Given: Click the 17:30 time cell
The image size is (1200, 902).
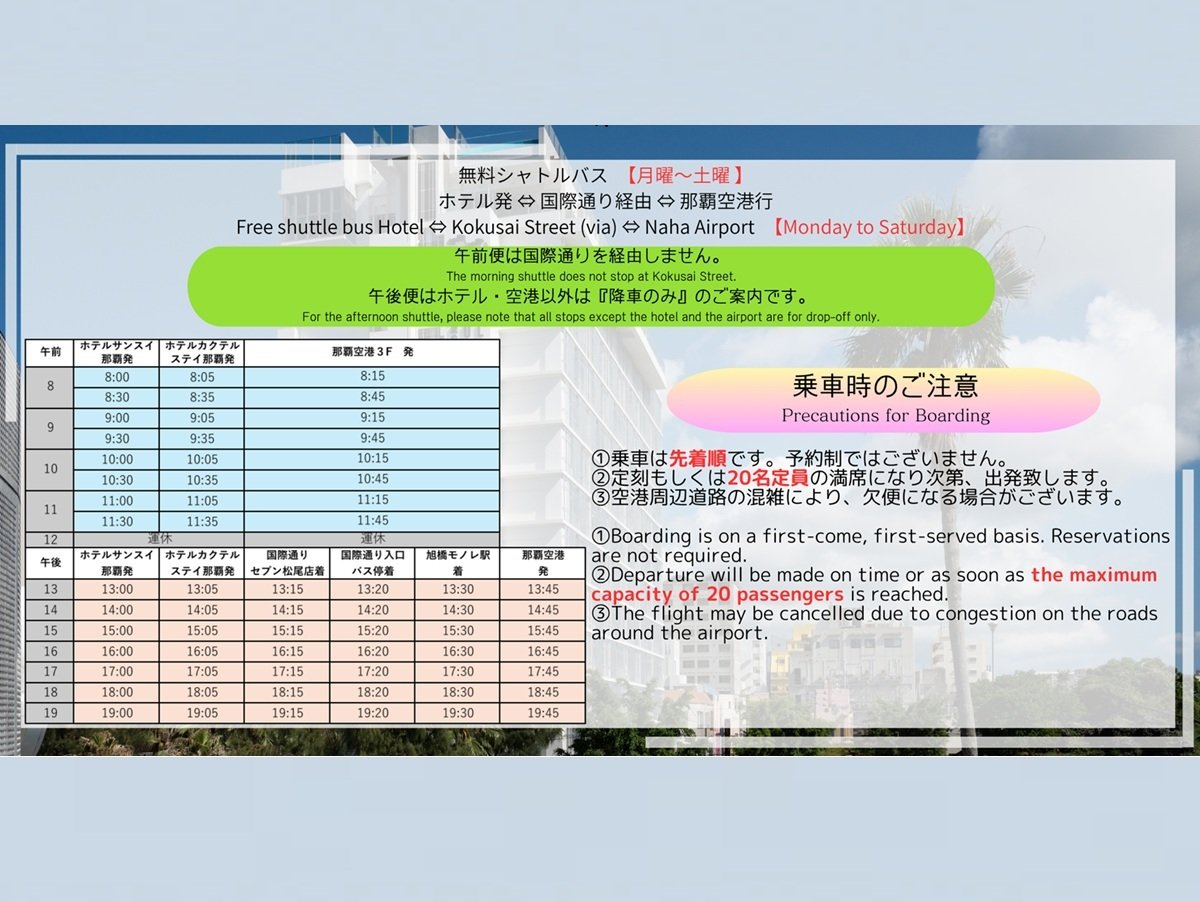Looking at the screenshot, I should pyautogui.click(x=457, y=672).
